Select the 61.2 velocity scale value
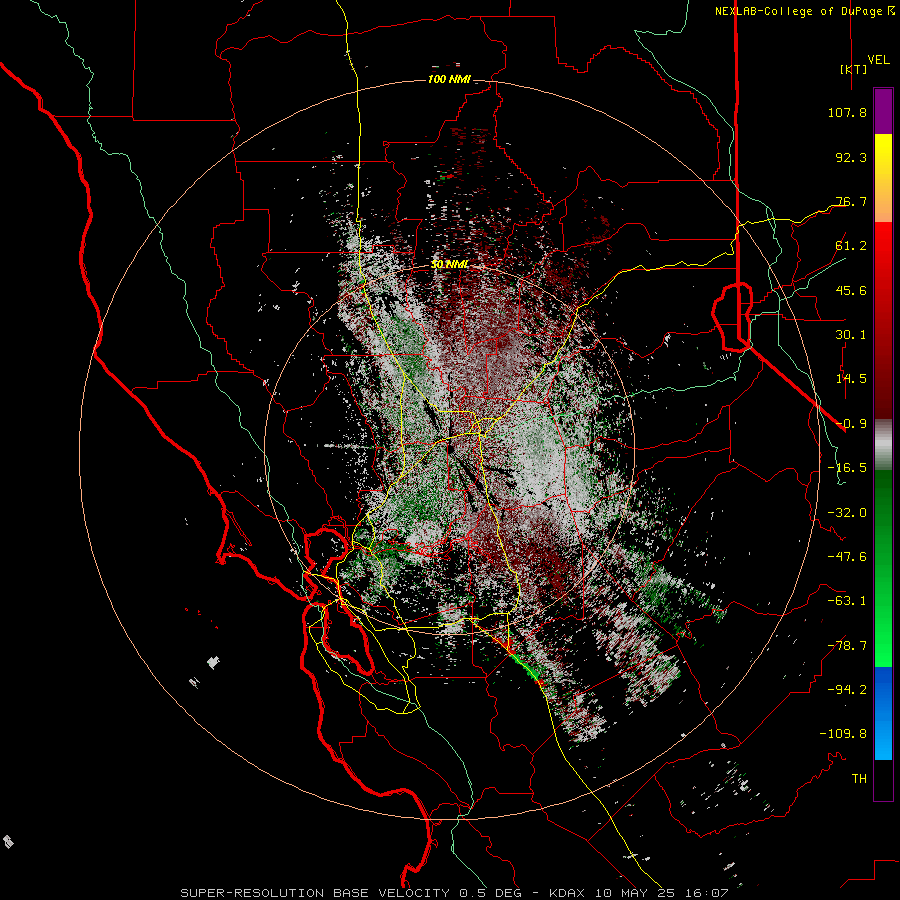 (x=851, y=246)
